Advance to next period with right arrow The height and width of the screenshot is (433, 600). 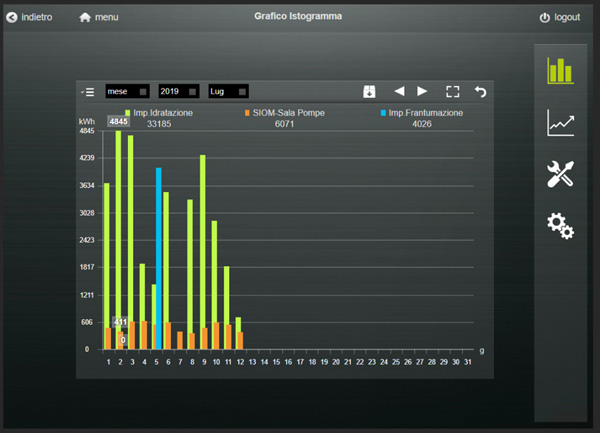coord(423,91)
